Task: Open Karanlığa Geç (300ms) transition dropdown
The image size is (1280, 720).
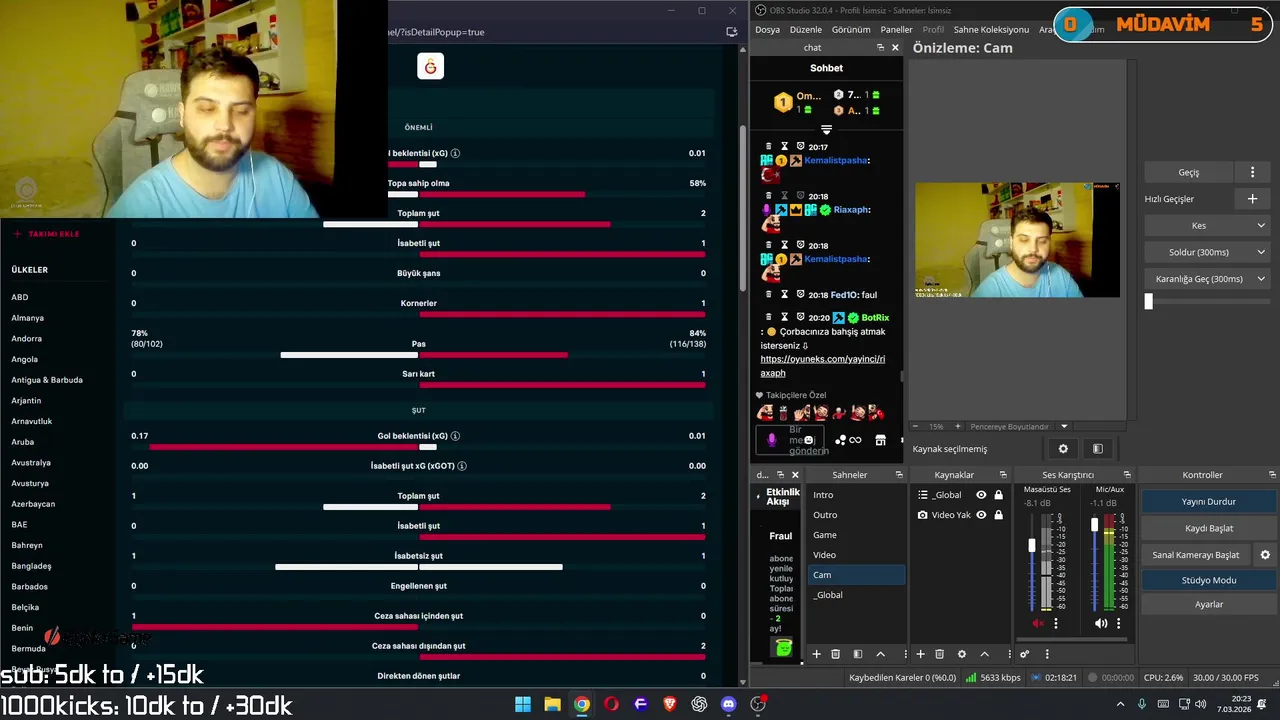Action: pos(1208,279)
